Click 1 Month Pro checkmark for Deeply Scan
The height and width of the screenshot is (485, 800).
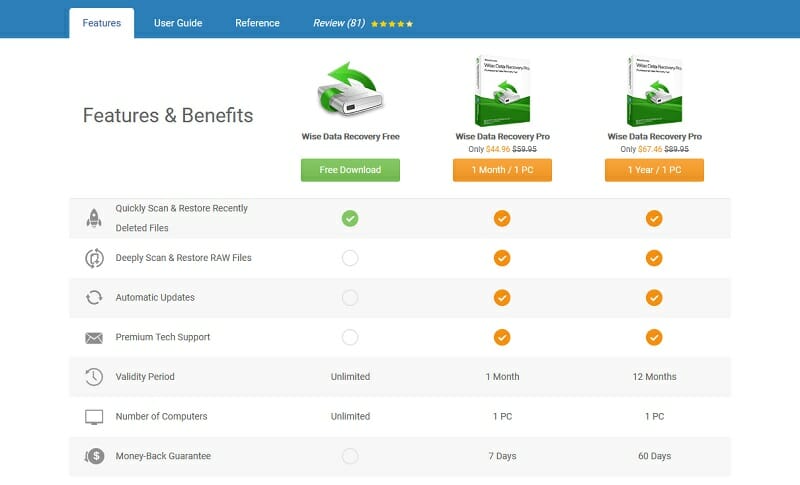(502, 258)
